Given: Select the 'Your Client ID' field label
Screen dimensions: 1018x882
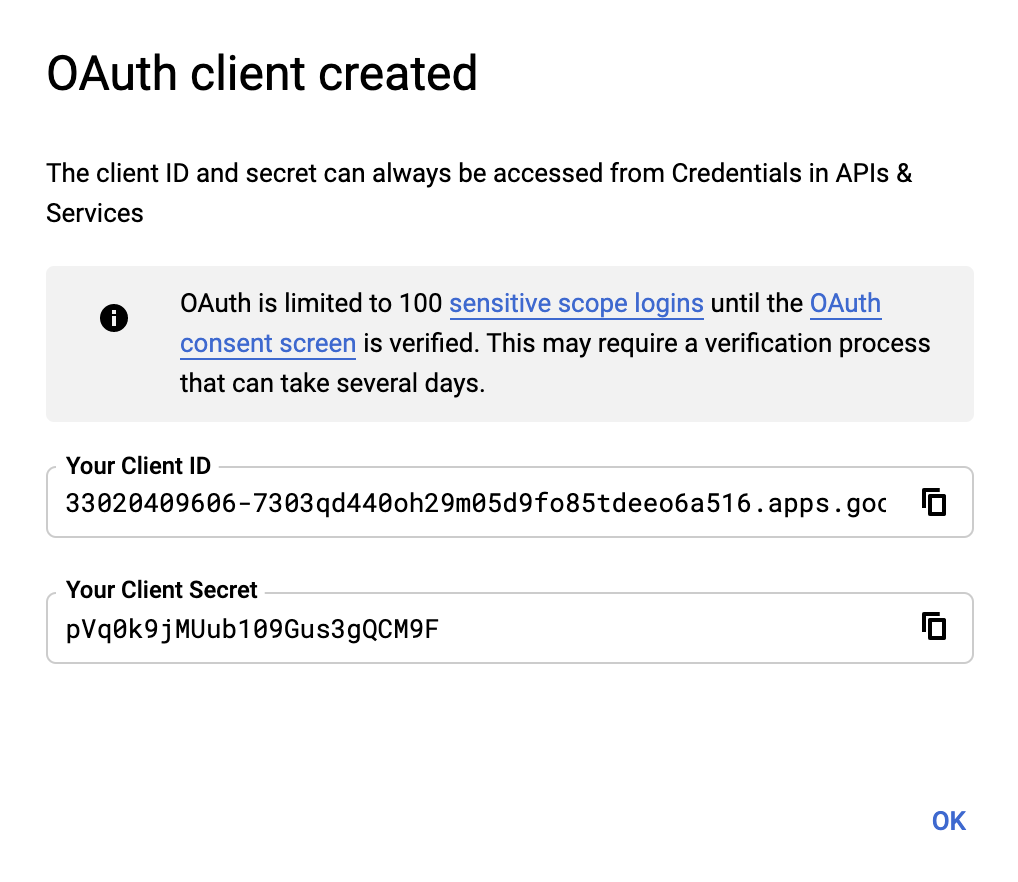Looking at the screenshot, I should pyautogui.click(x=139, y=466).
